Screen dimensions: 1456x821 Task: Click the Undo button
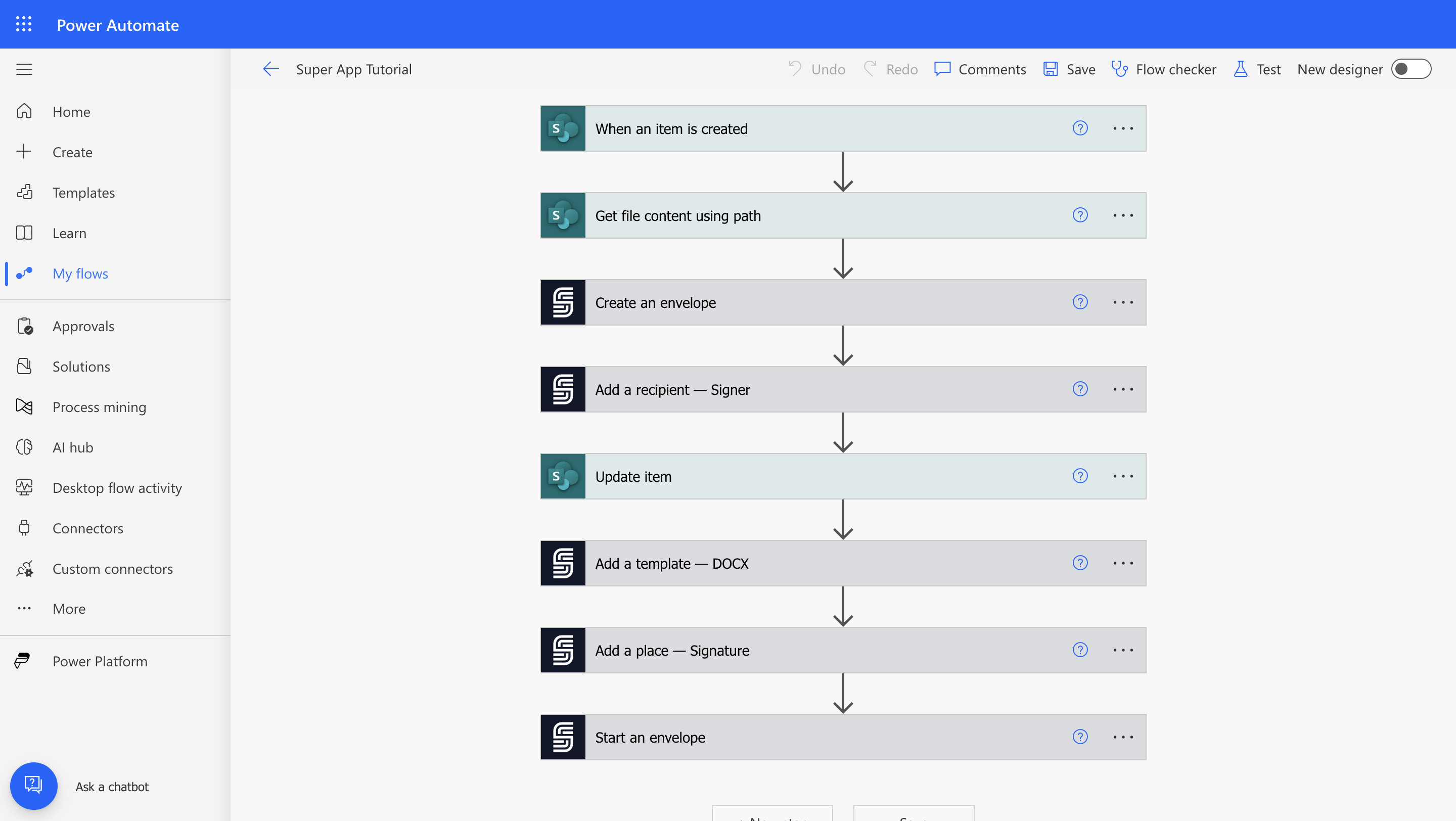pos(816,69)
